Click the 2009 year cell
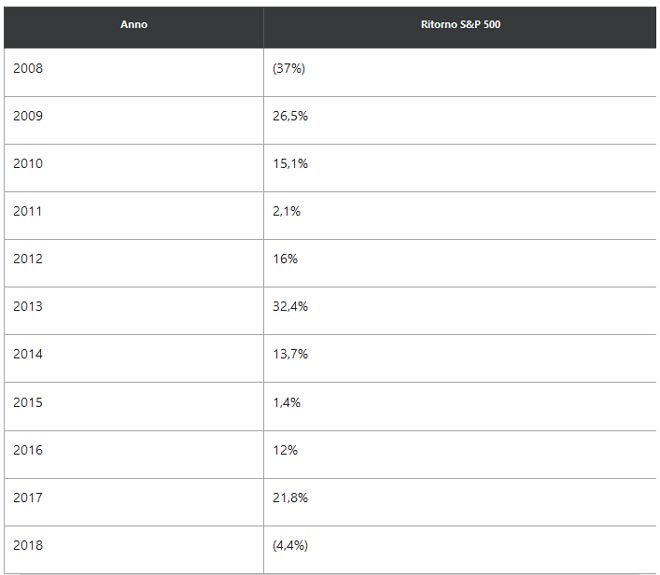This screenshot has height=575, width=660. pos(28,116)
